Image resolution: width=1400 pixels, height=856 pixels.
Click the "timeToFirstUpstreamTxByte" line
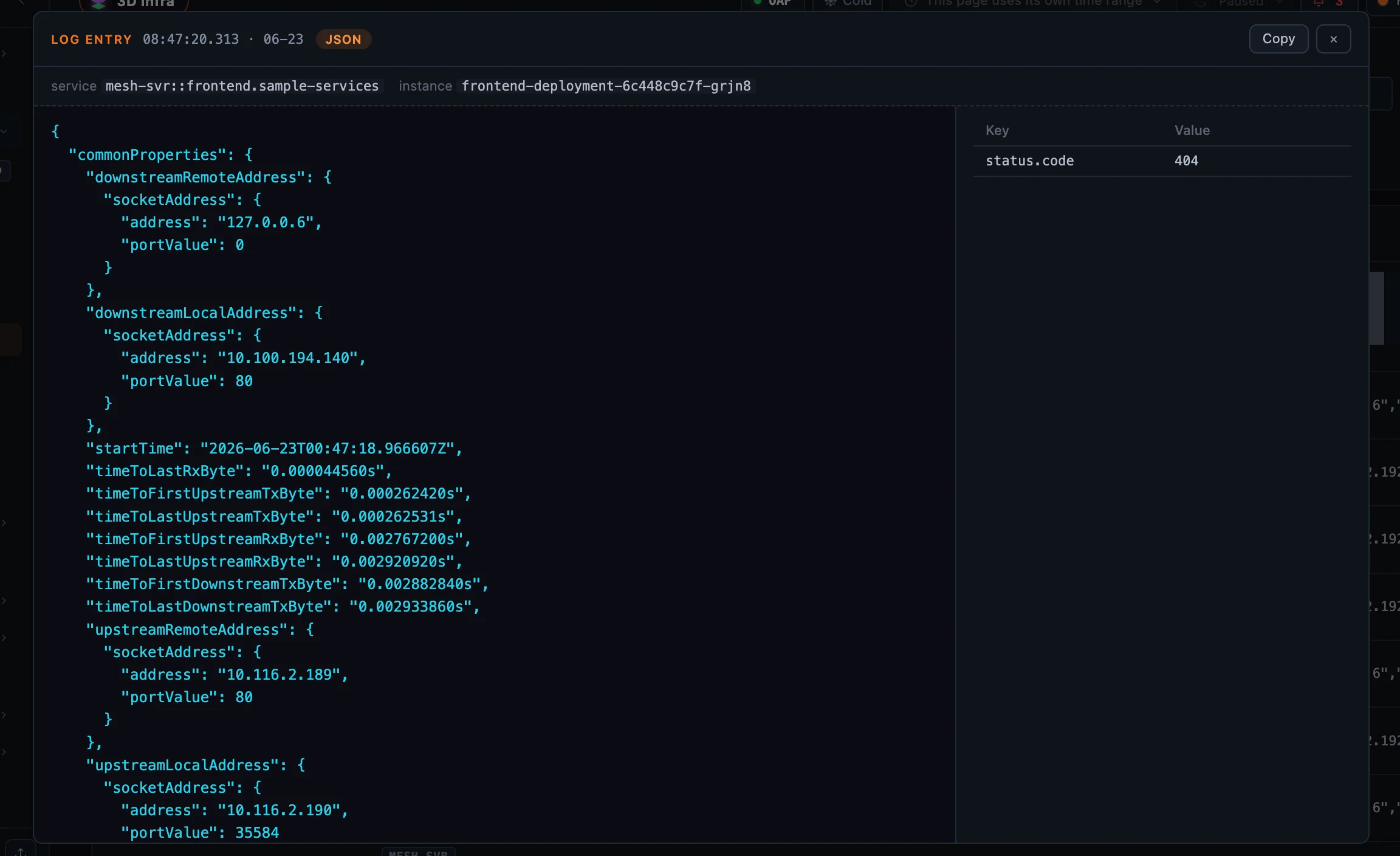pos(278,493)
